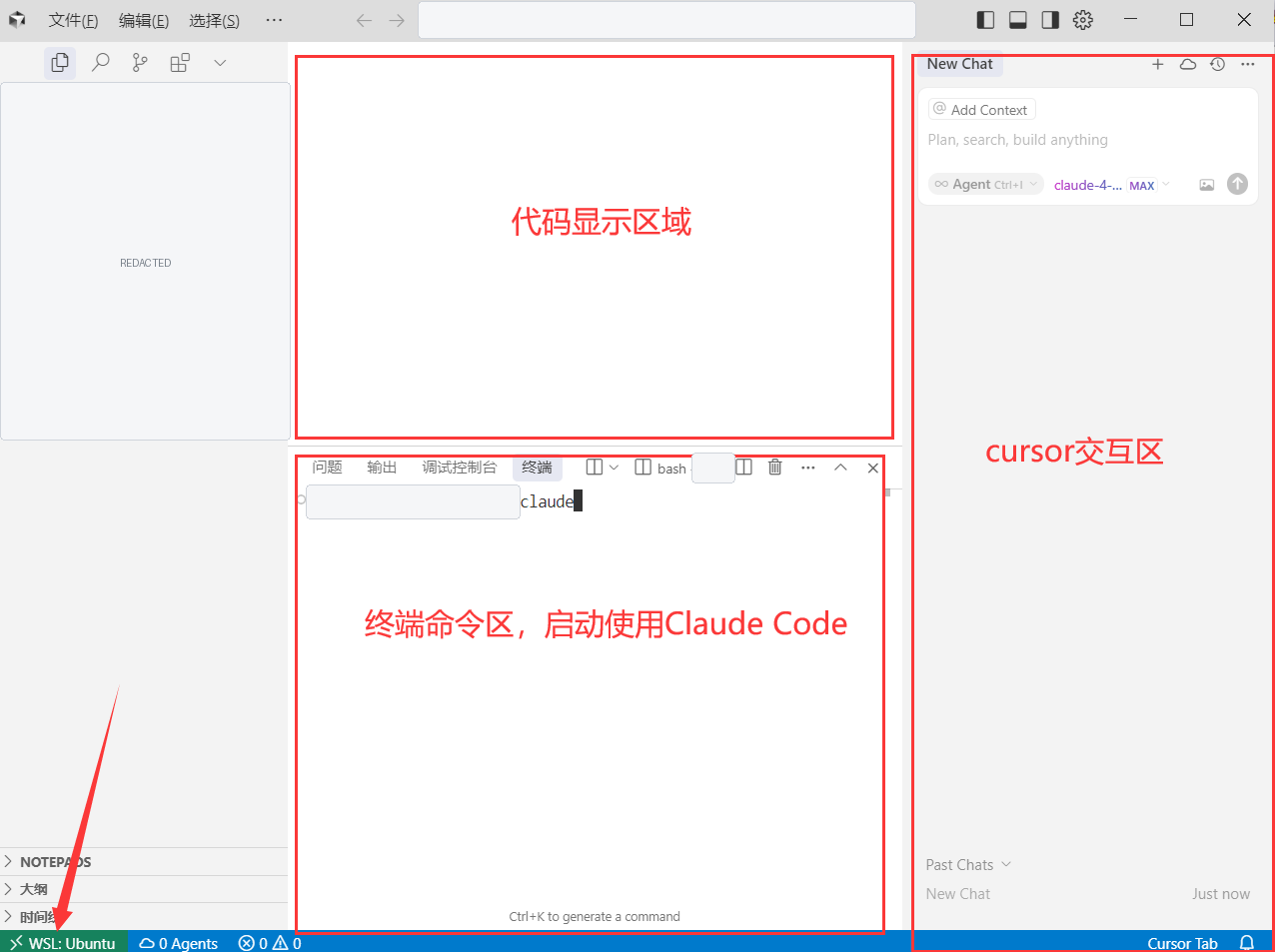The height and width of the screenshot is (952, 1275).
Task: Open terminal panel more actions ellipsis
Action: tap(808, 468)
